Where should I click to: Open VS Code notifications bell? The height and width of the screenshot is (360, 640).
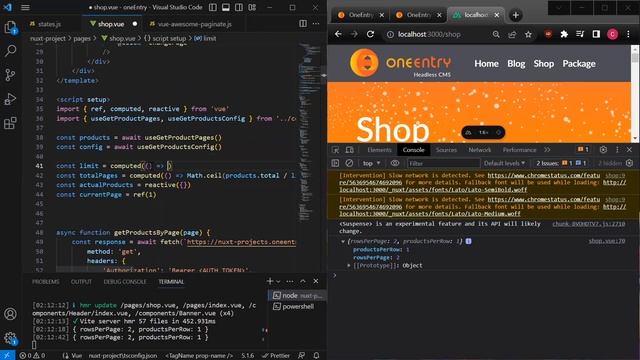[x=316, y=356]
